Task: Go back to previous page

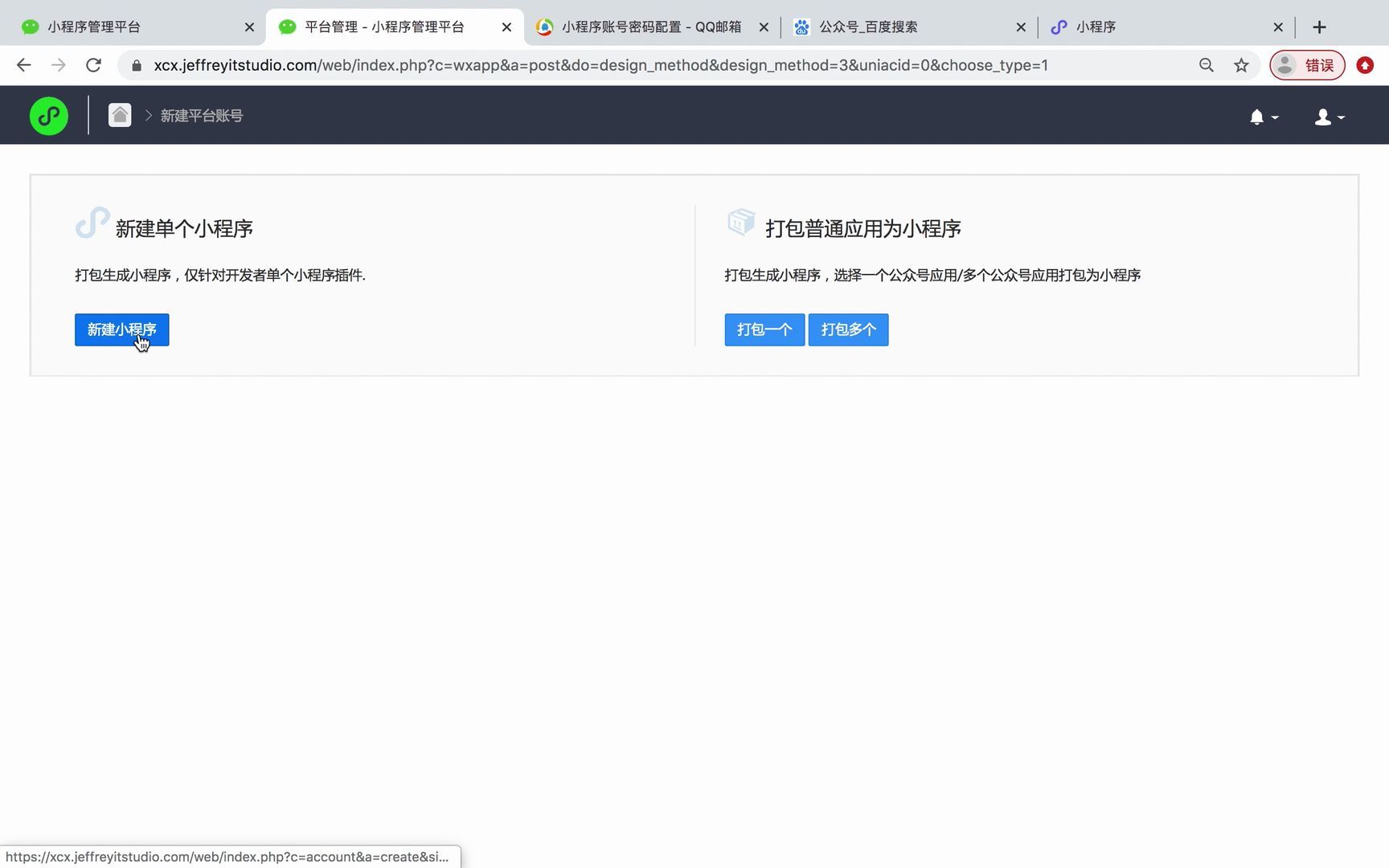Action: tap(24, 65)
